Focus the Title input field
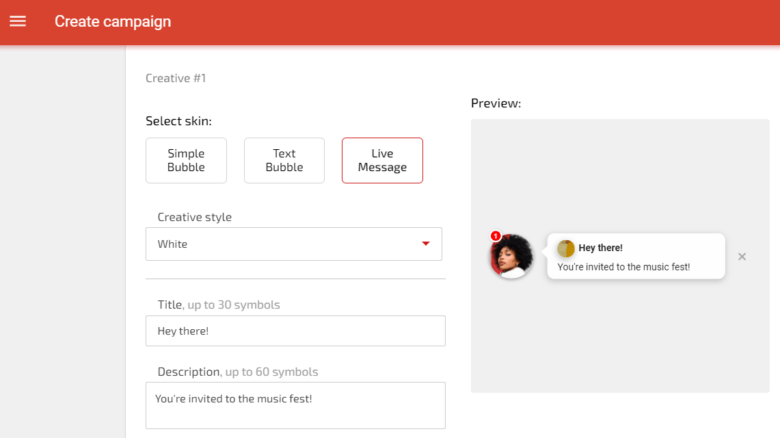Image resolution: width=780 pixels, height=438 pixels. coord(295,330)
